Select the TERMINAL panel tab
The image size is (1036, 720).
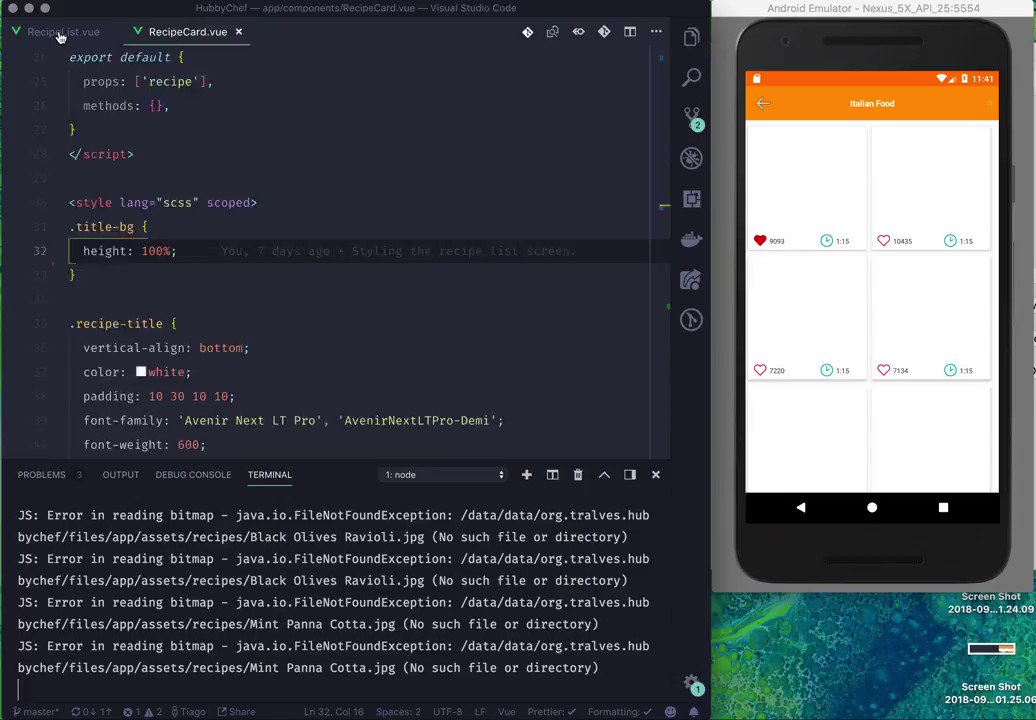(270, 475)
